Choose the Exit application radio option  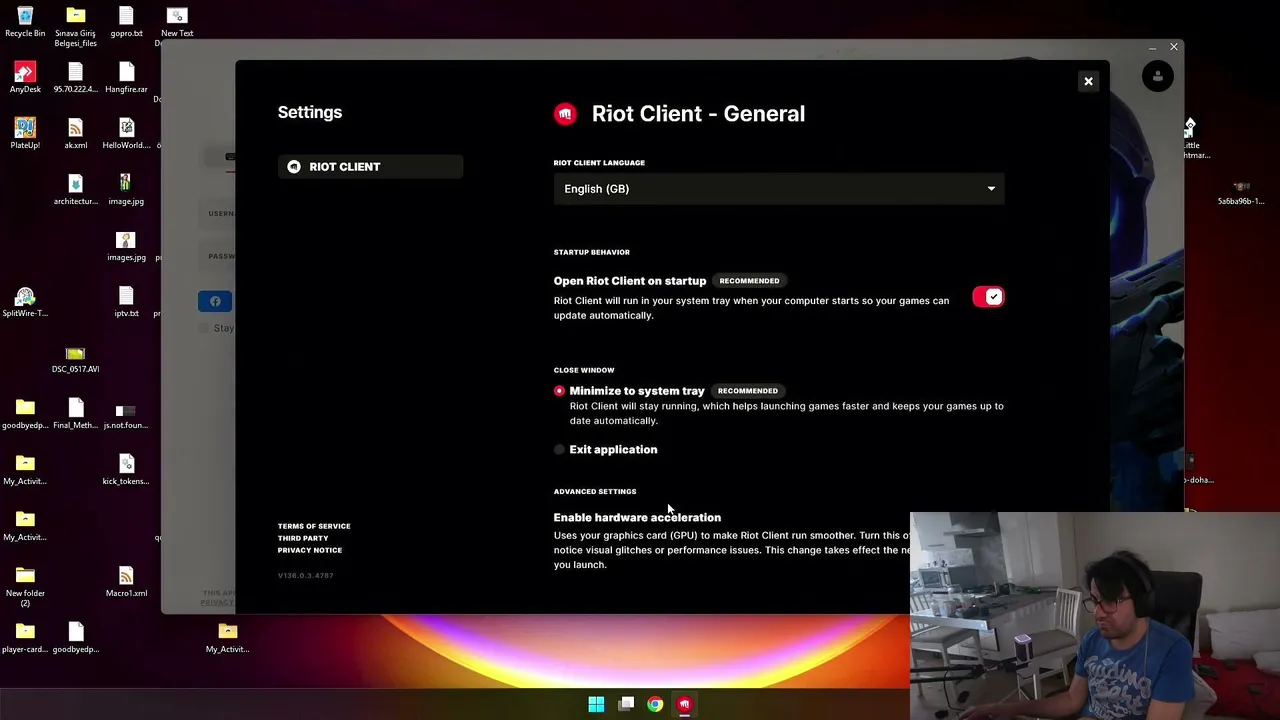[559, 450]
